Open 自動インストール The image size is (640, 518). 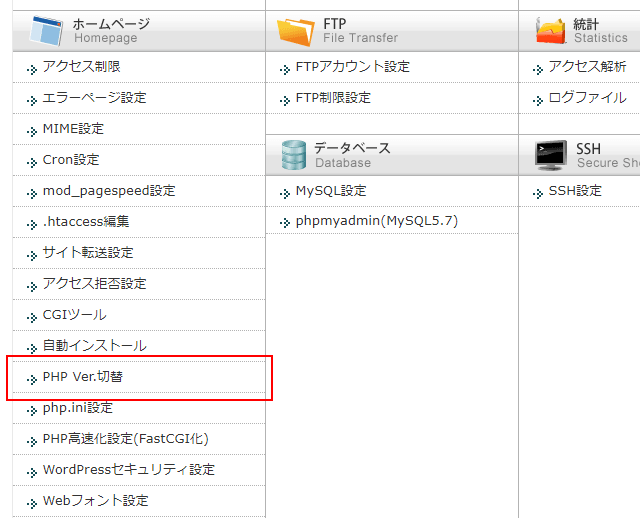(x=95, y=346)
